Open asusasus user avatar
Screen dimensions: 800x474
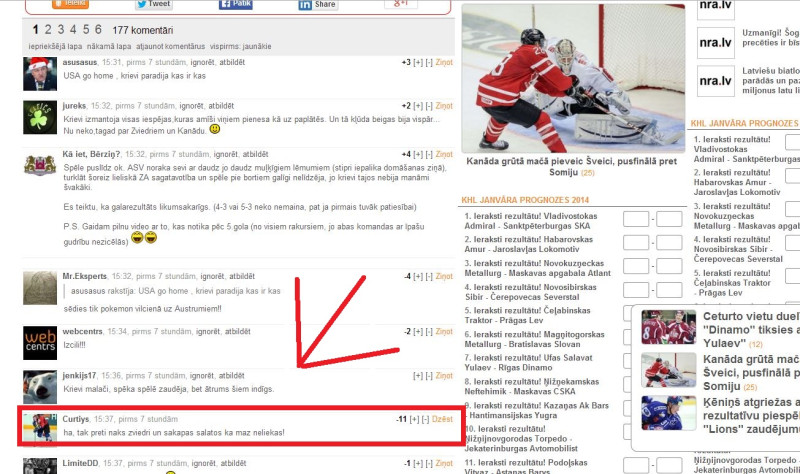coord(40,74)
